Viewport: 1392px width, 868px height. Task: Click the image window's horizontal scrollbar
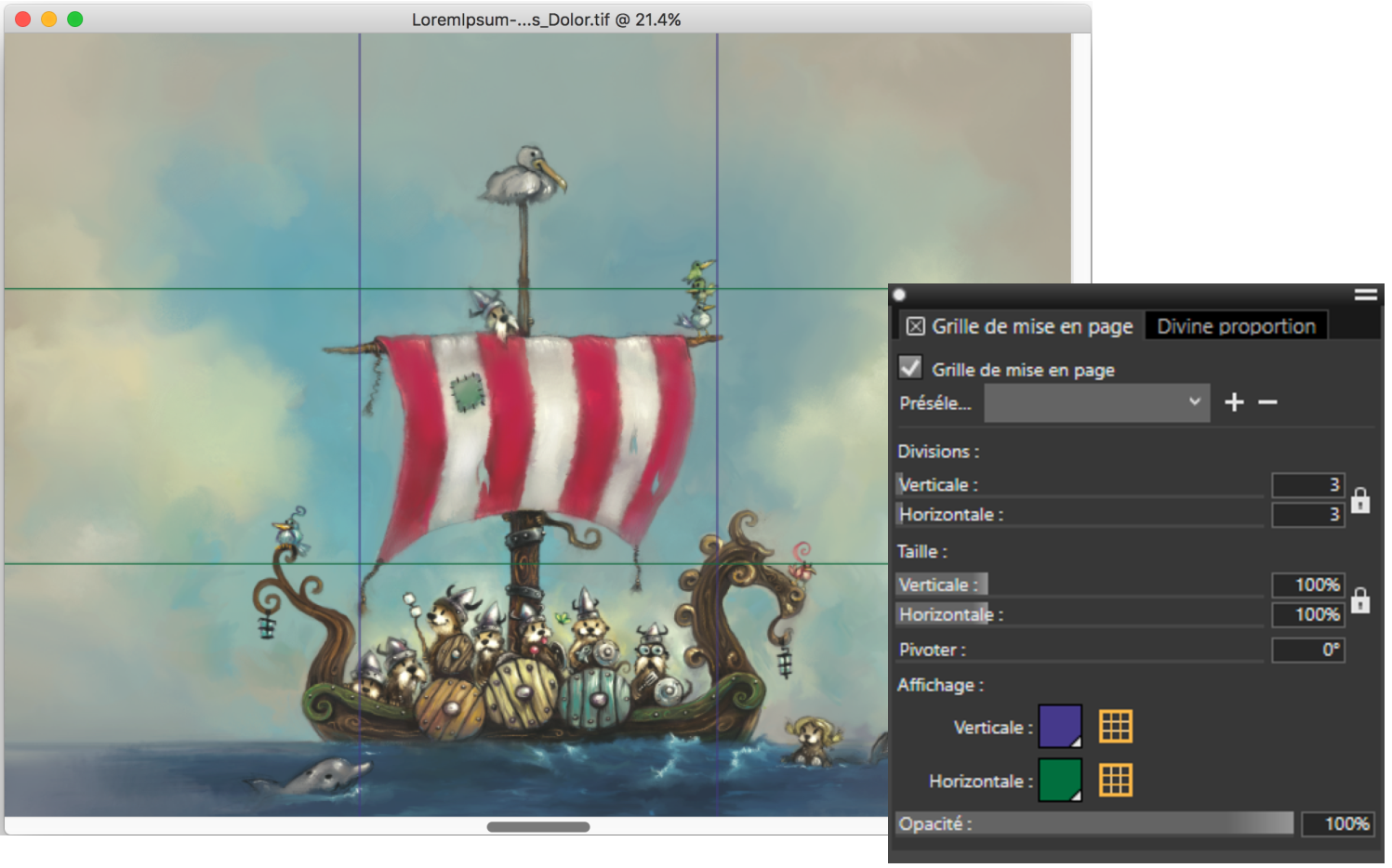[x=538, y=827]
